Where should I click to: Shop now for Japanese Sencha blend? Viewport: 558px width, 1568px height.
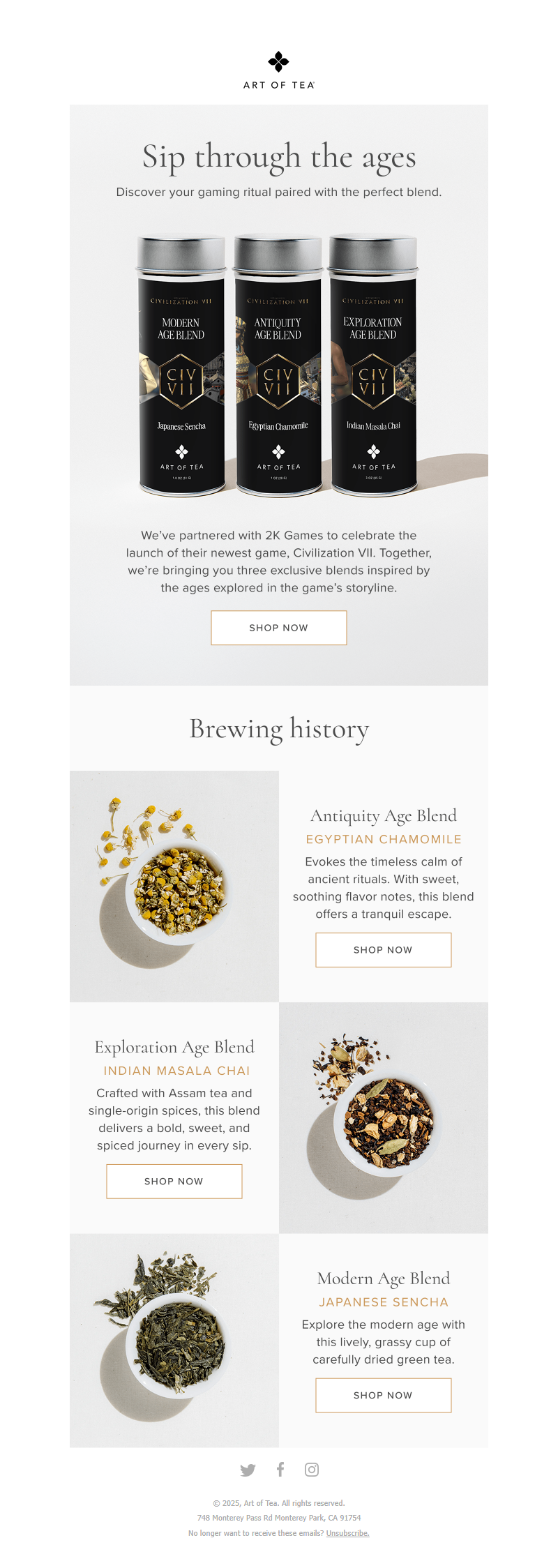pyautogui.click(x=383, y=1395)
